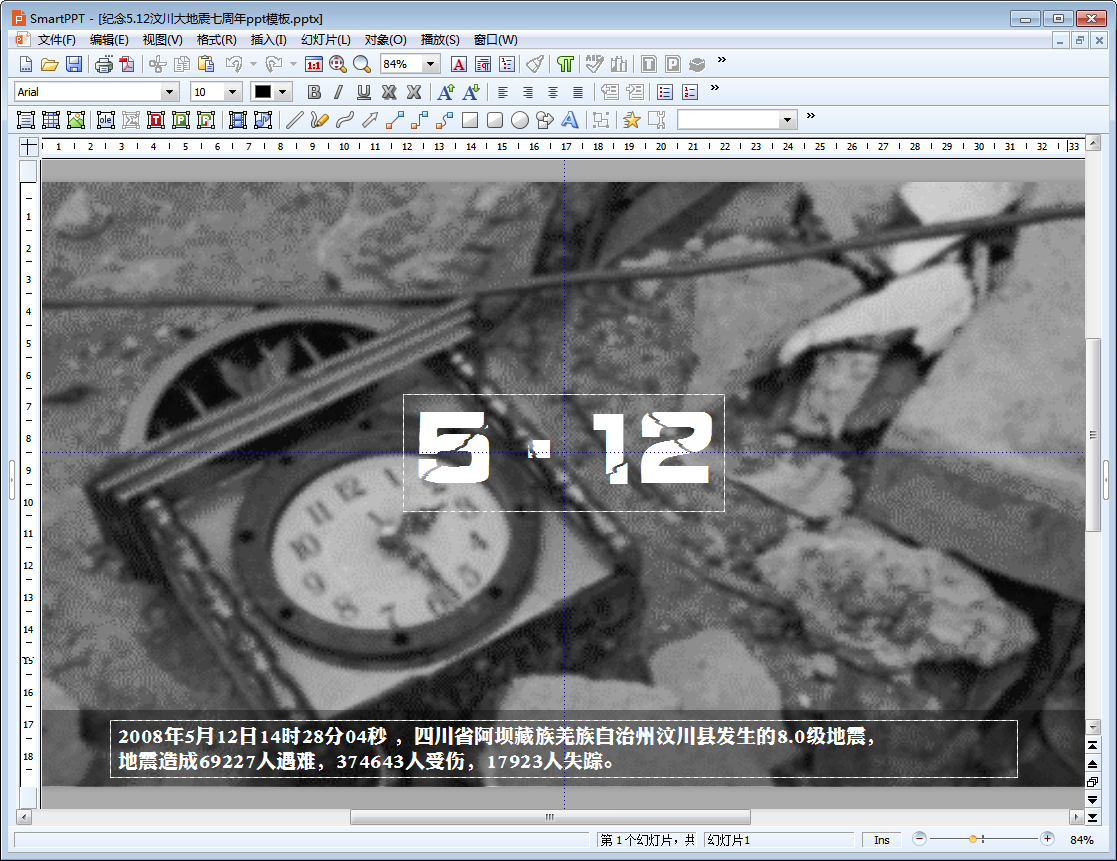Image resolution: width=1117 pixels, height=861 pixels.
Task: Toggle bulleted list formatting
Action: [665, 92]
